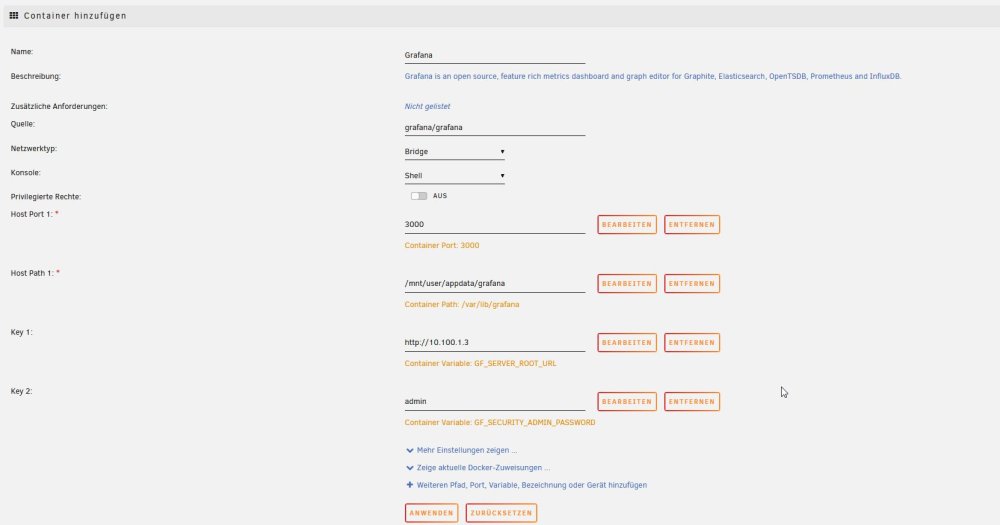Click Bearbeiten for Host Port 1
The height and width of the screenshot is (525, 1000).
coord(627,225)
